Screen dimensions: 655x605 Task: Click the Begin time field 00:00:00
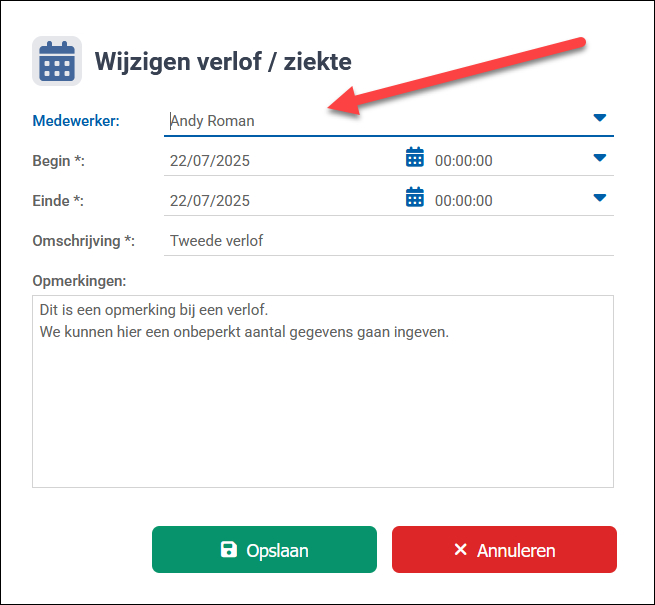[500, 160]
